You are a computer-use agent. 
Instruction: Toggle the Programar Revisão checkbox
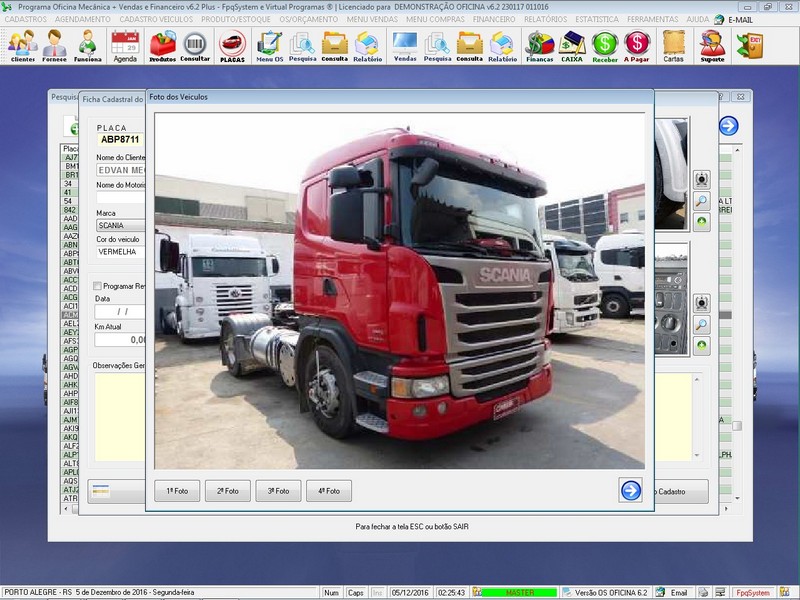[x=97, y=286]
